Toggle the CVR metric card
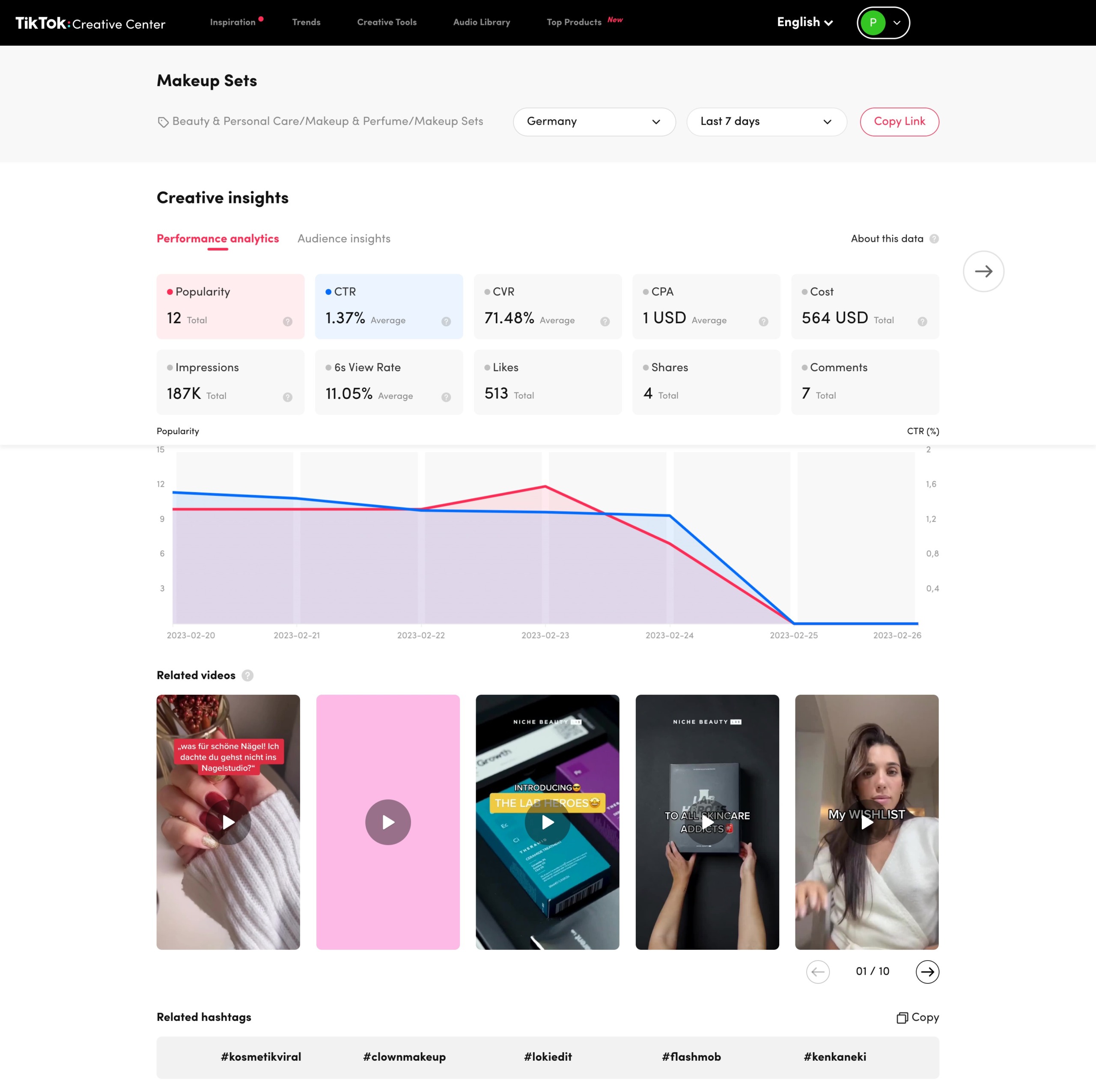The image size is (1096, 1092). tap(548, 306)
